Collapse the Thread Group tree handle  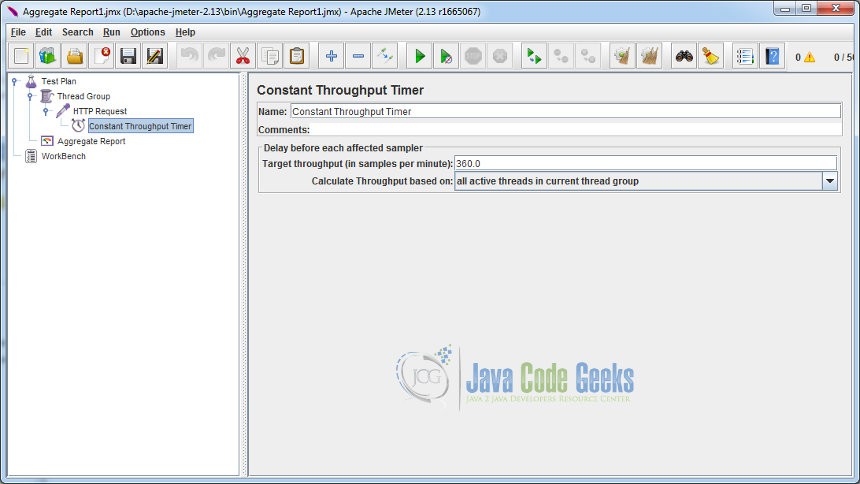click(30, 96)
